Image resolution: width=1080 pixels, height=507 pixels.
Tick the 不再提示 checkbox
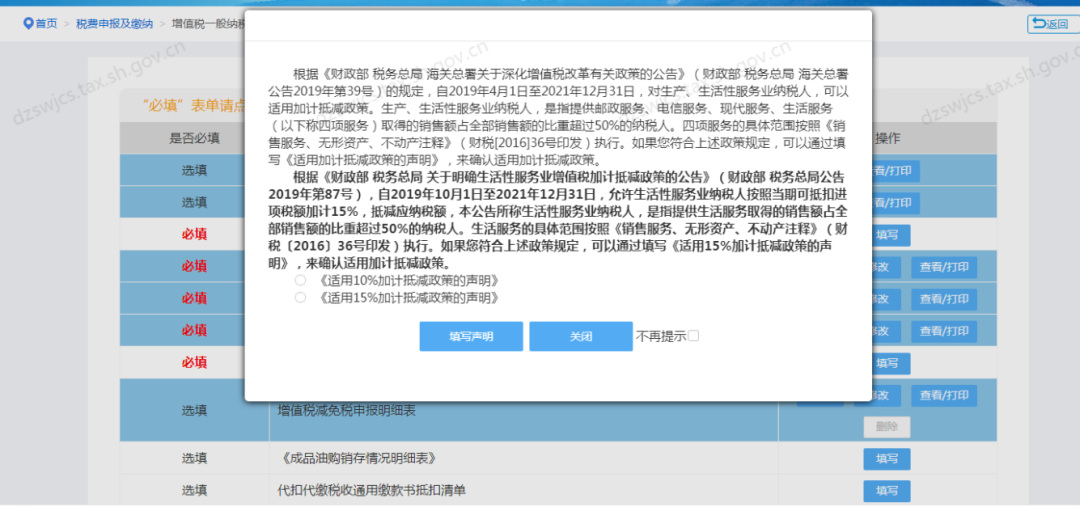tap(694, 335)
